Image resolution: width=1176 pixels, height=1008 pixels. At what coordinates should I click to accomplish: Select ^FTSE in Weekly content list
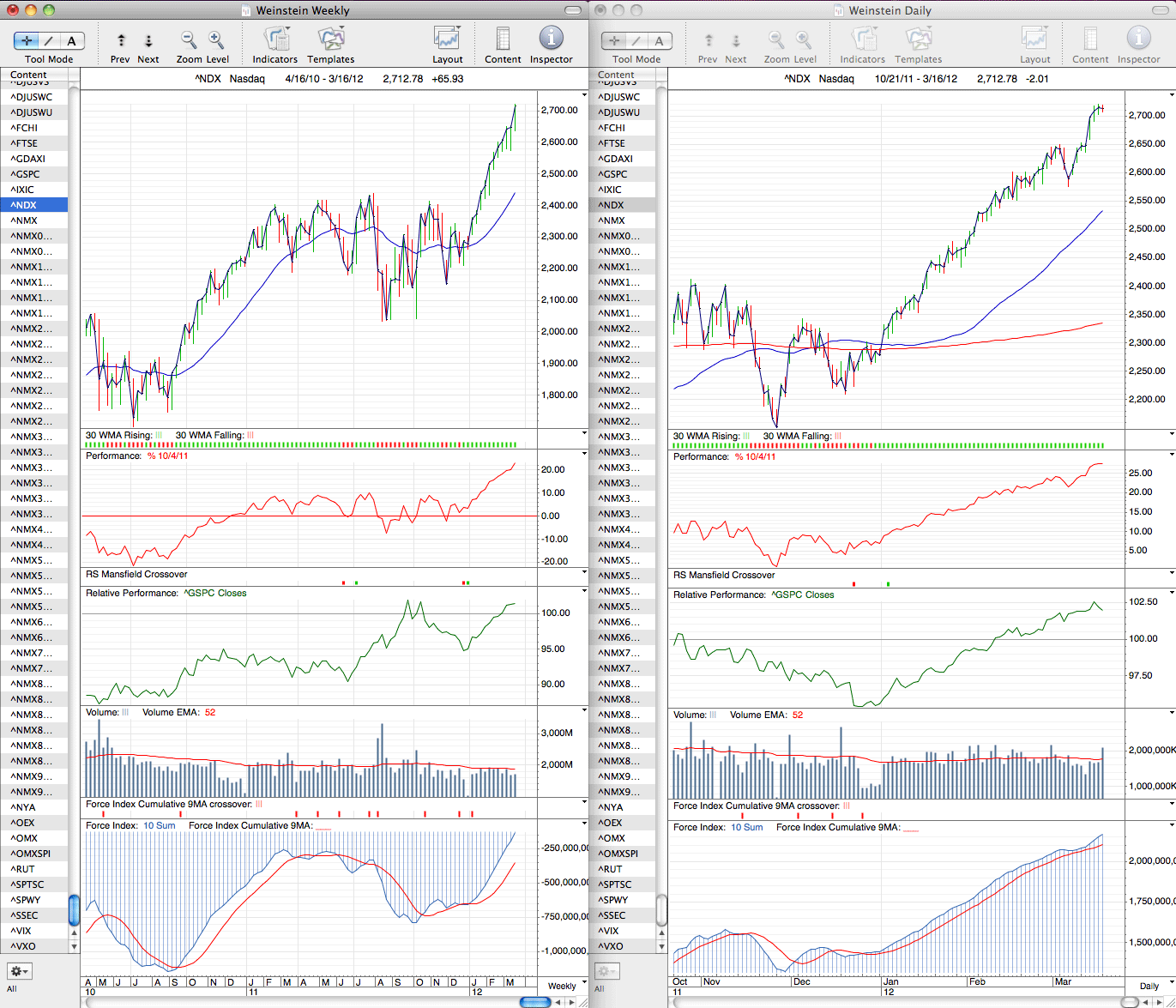[x=34, y=143]
